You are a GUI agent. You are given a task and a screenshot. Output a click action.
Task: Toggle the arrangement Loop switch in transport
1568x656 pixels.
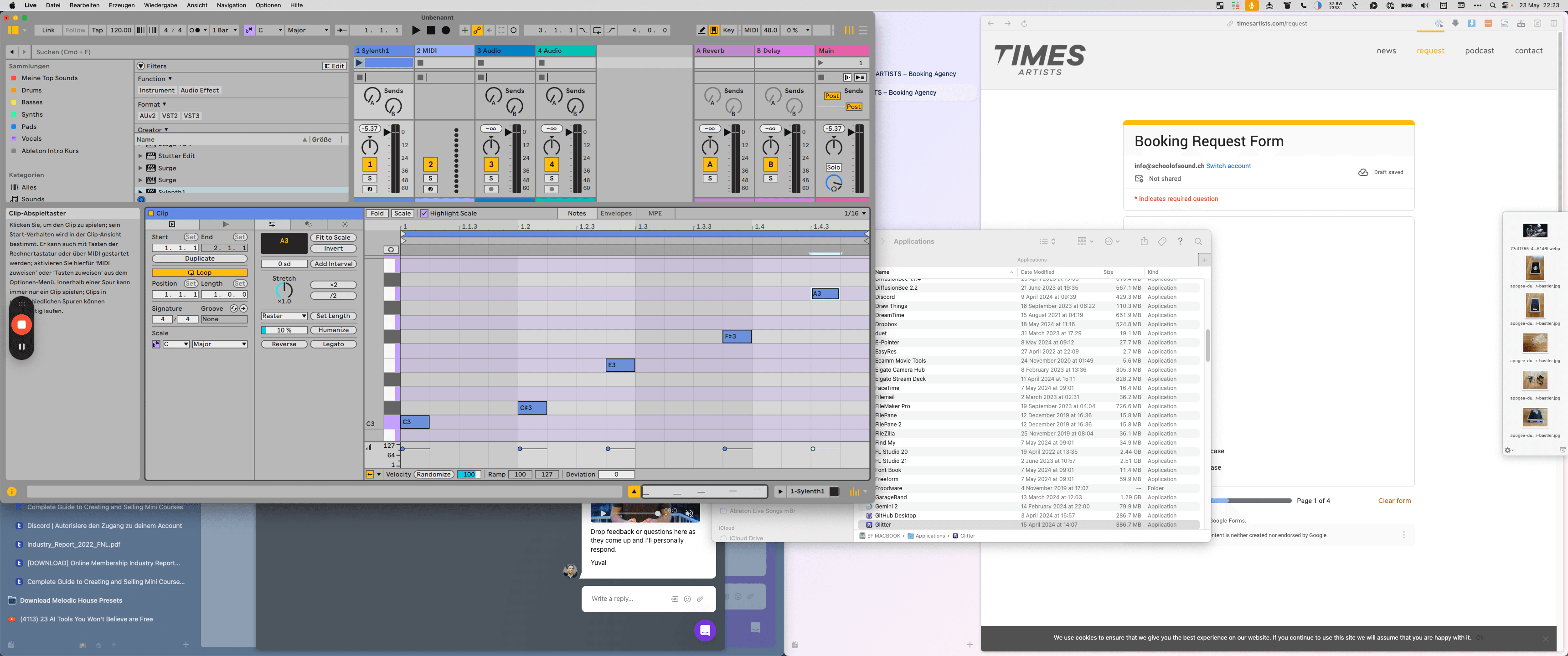(597, 30)
